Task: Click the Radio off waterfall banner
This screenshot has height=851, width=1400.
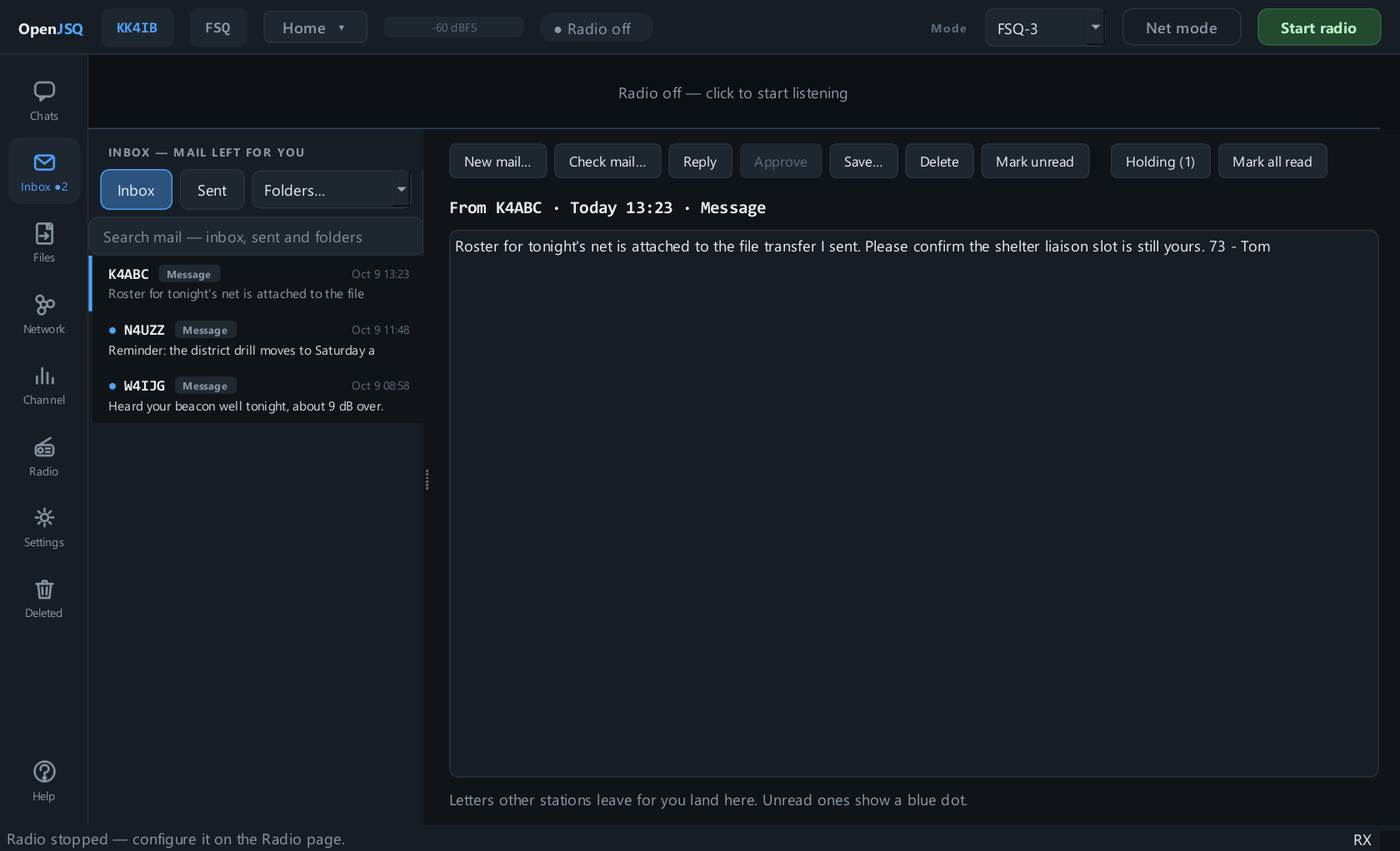Action: point(733,92)
